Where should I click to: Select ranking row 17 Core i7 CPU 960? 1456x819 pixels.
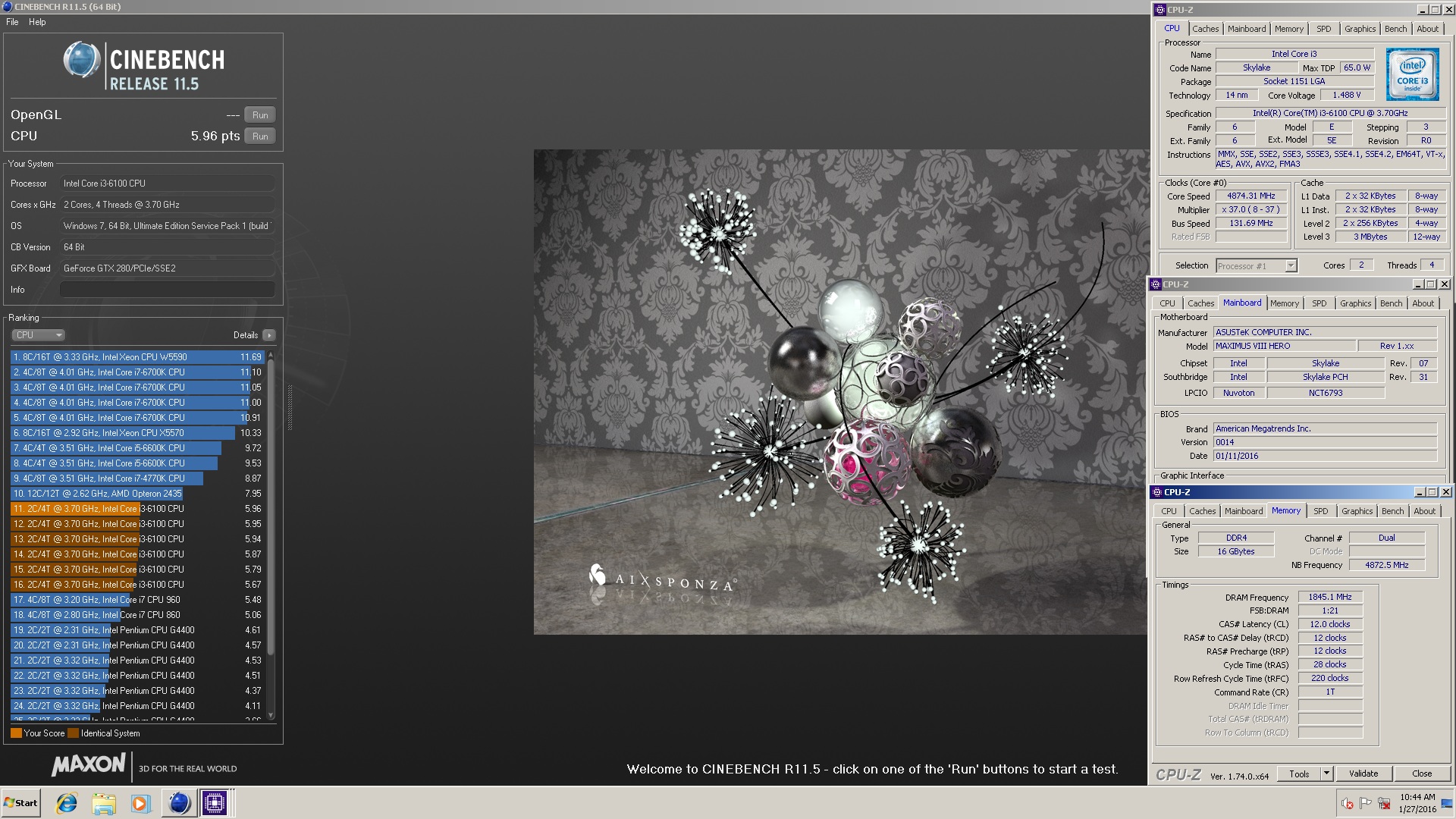[x=137, y=600]
